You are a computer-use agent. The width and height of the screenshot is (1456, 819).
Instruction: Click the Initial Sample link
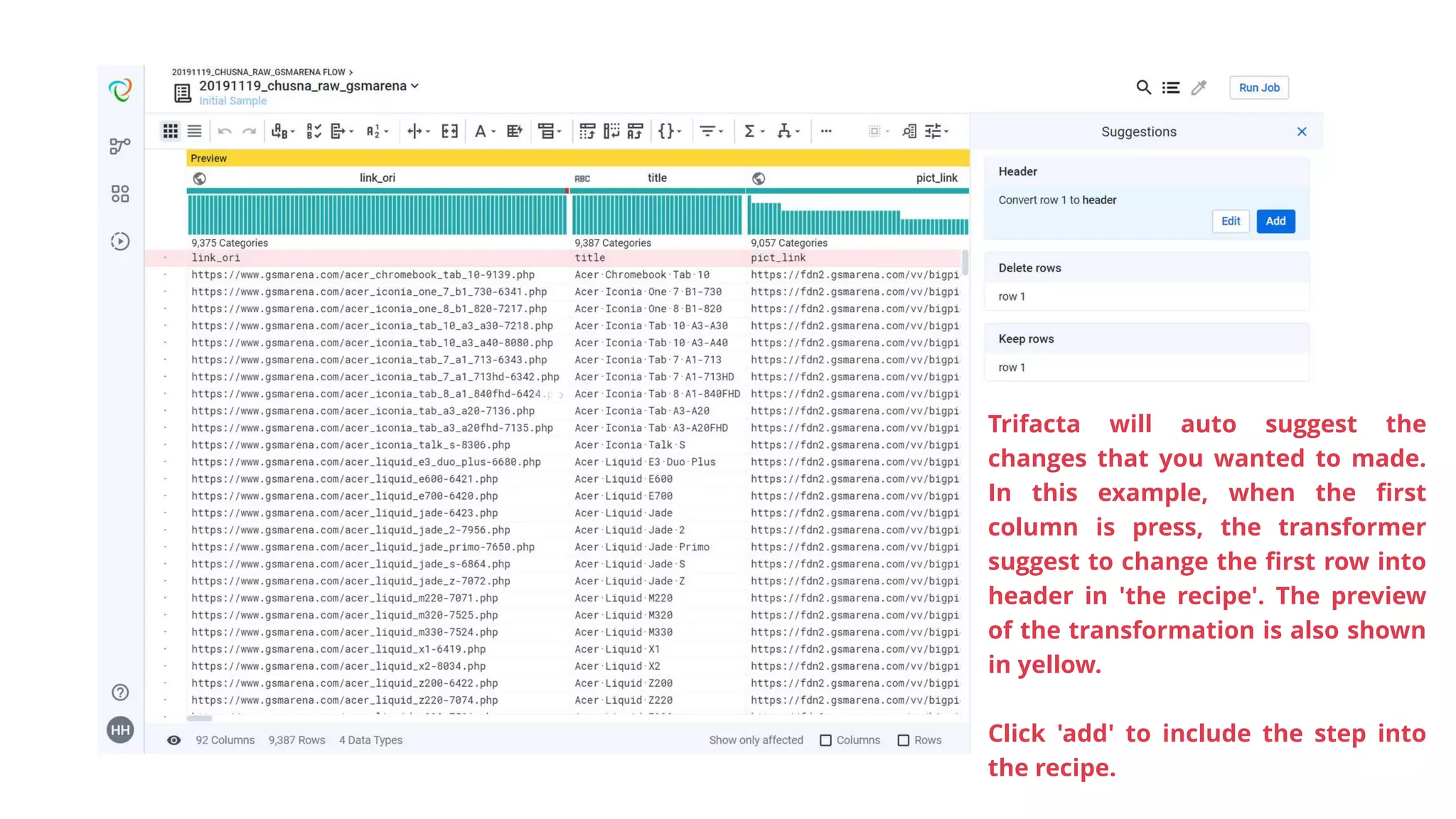(x=232, y=101)
